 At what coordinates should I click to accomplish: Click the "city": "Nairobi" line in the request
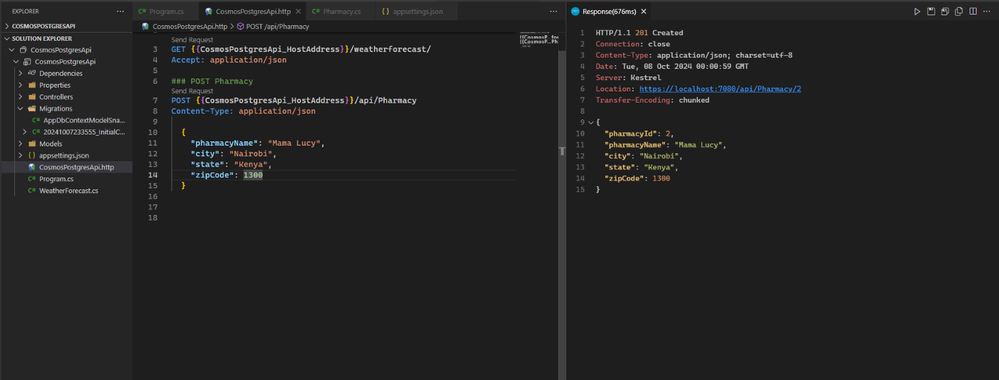pos(233,154)
